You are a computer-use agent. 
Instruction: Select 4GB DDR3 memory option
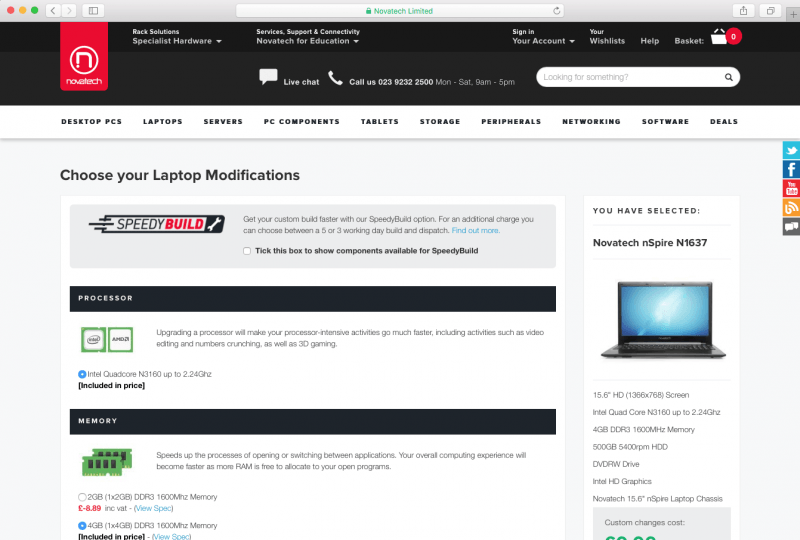pos(82,525)
